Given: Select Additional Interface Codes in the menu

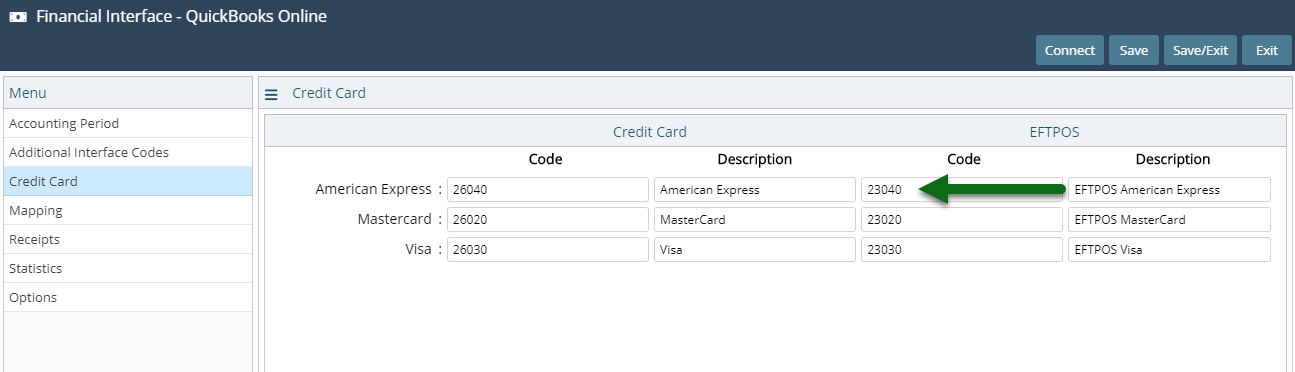Looking at the screenshot, I should tap(128, 153).
